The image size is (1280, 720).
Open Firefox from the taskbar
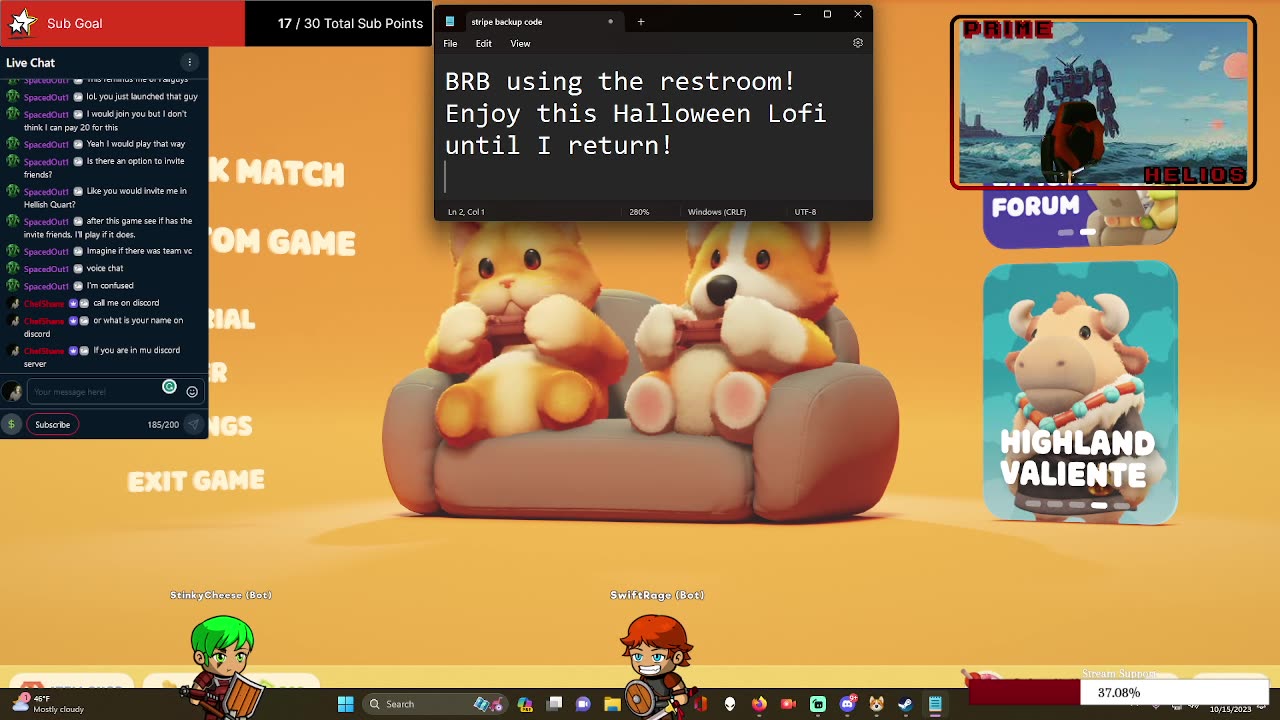tap(759, 704)
